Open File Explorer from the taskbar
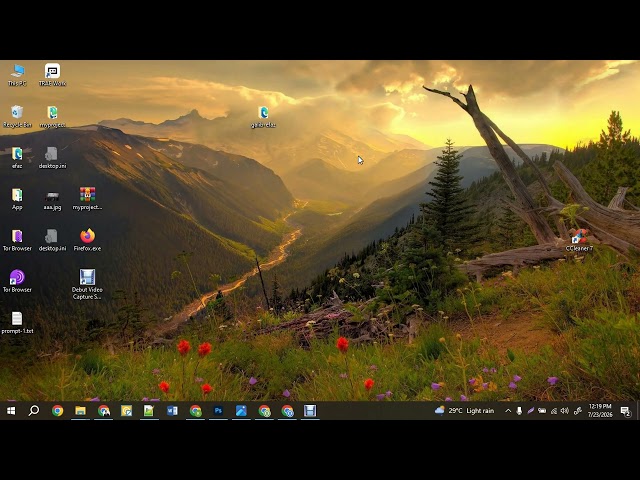The image size is (640, 480). pos(80,411)
